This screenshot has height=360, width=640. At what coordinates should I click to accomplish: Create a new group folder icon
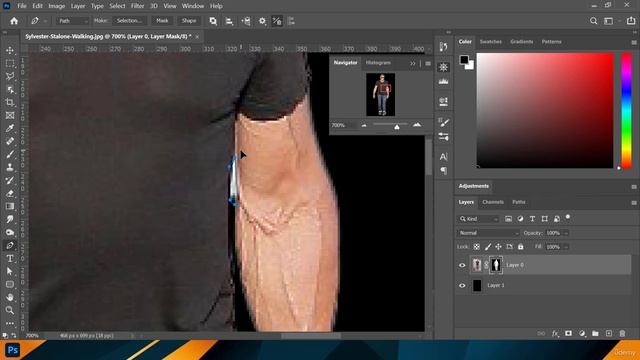(x=595, y=334)
